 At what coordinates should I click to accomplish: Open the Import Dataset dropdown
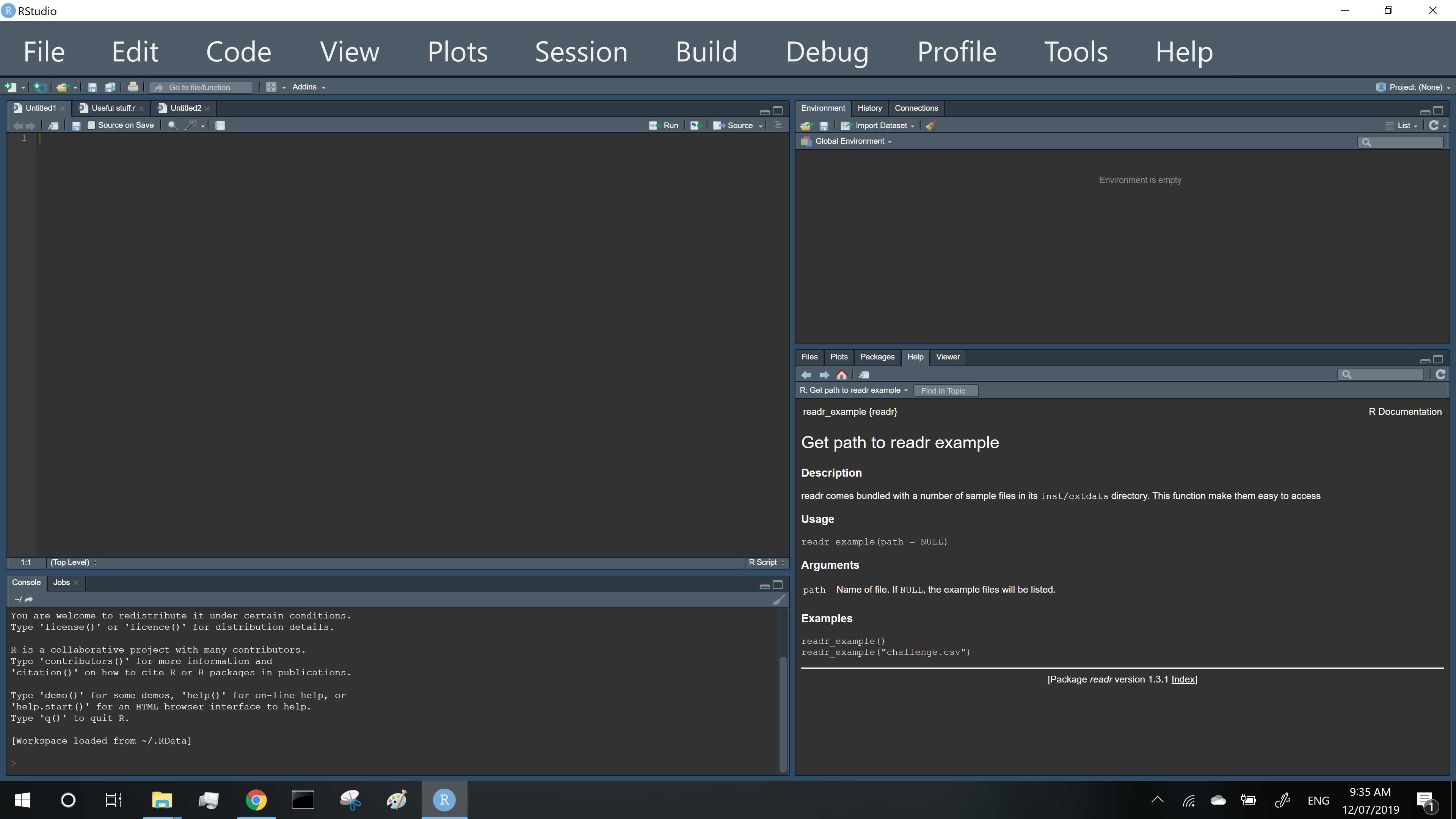[878, 126]
